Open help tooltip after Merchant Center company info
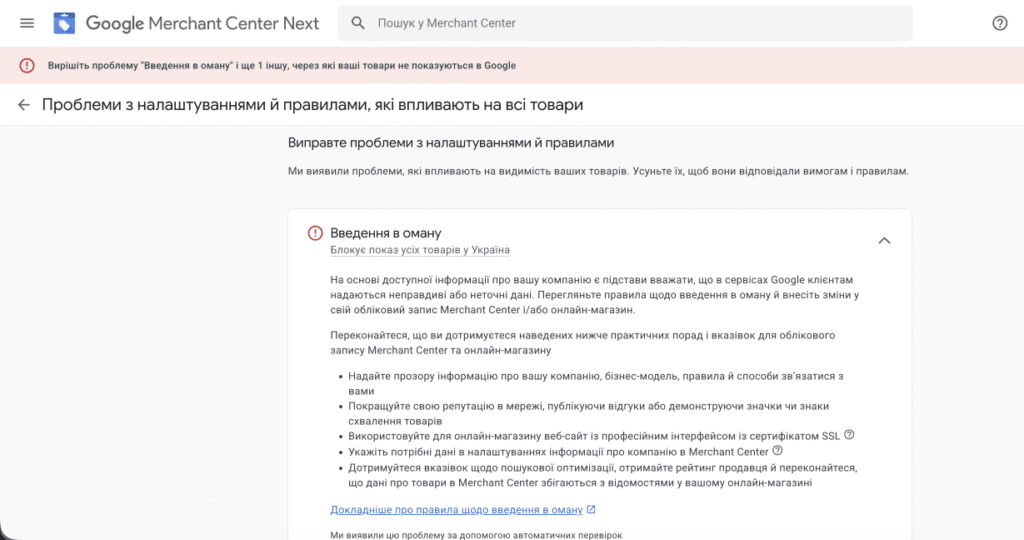 pos(777,451)
